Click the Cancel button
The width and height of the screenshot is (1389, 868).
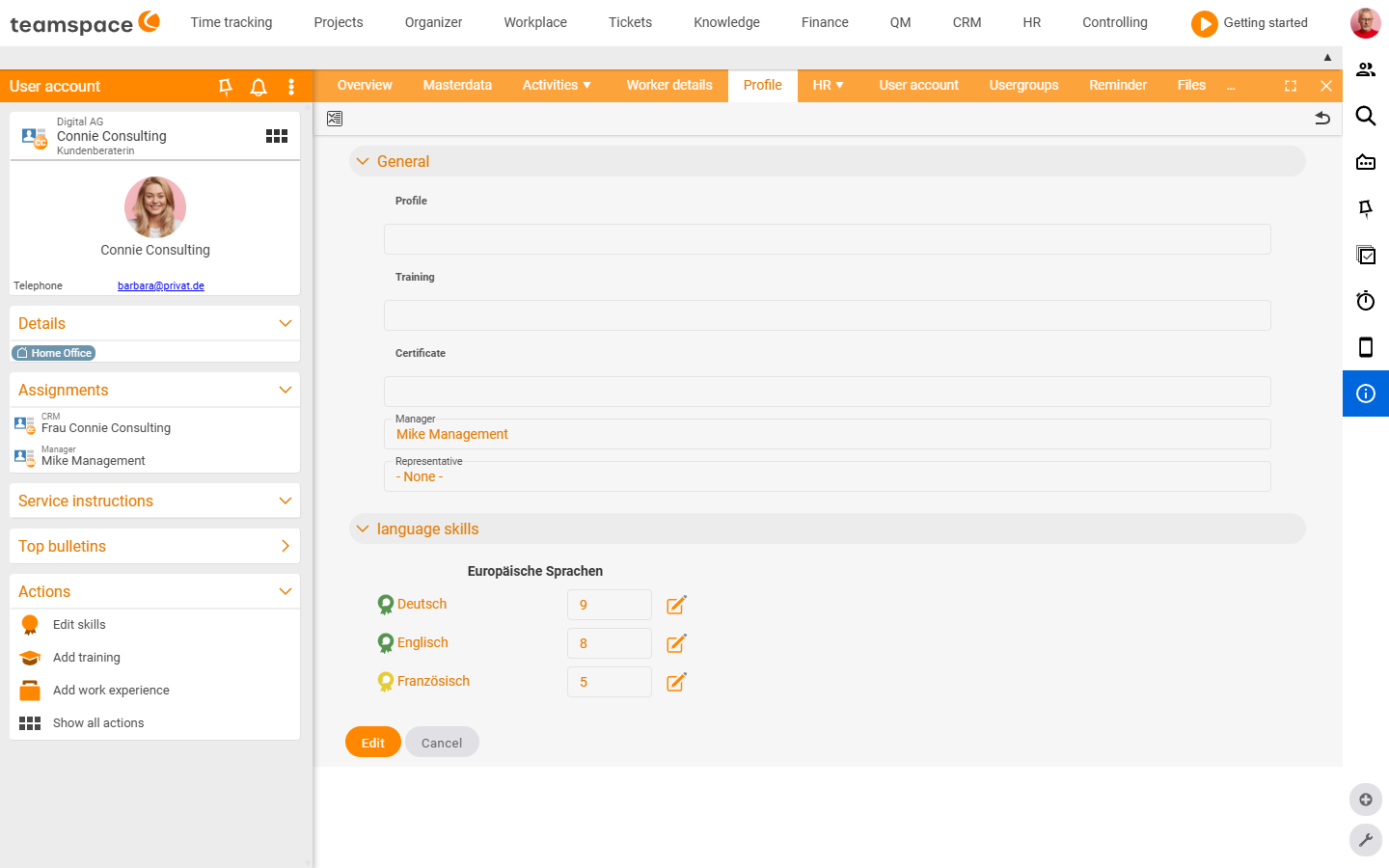[442, 742]
